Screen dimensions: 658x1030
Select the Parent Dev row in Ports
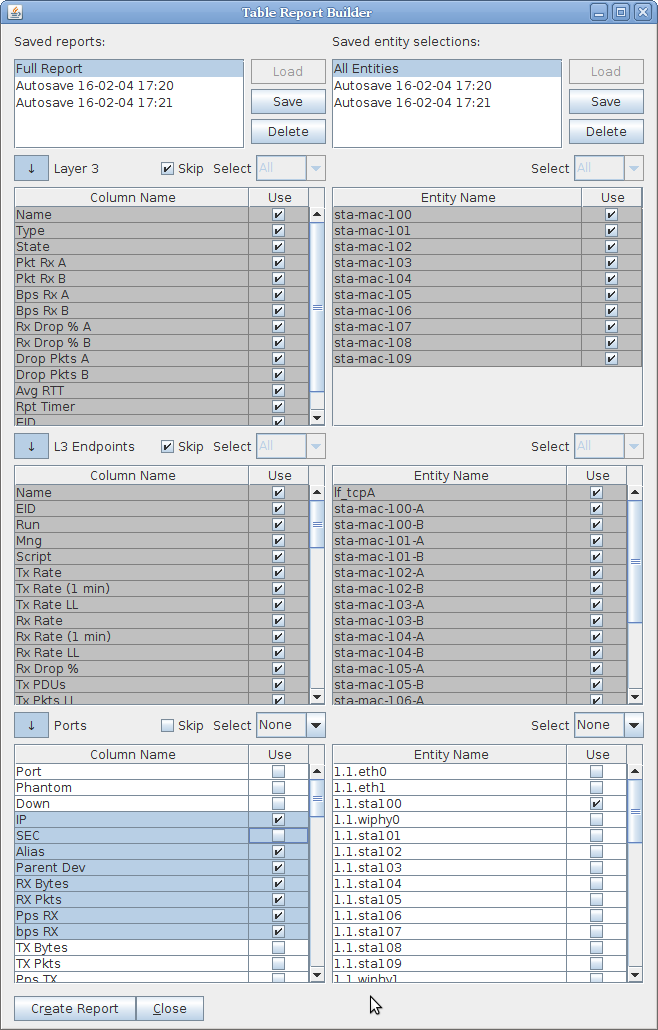(130, 867)
